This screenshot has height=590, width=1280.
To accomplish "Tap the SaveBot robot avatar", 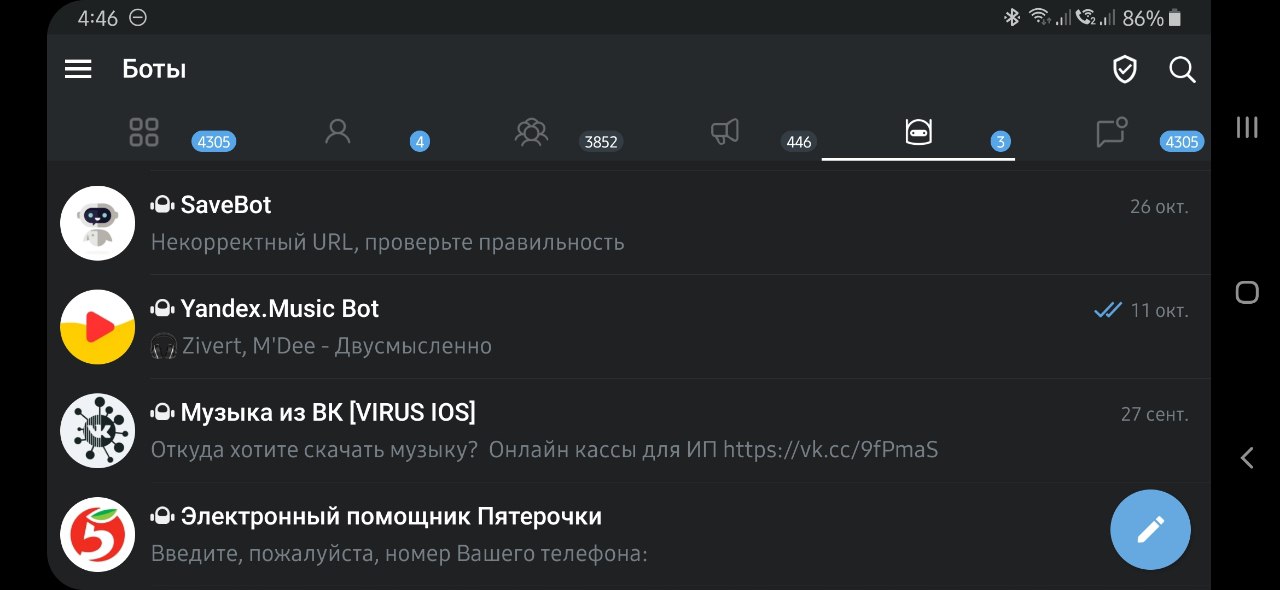I will click(97, 223).
